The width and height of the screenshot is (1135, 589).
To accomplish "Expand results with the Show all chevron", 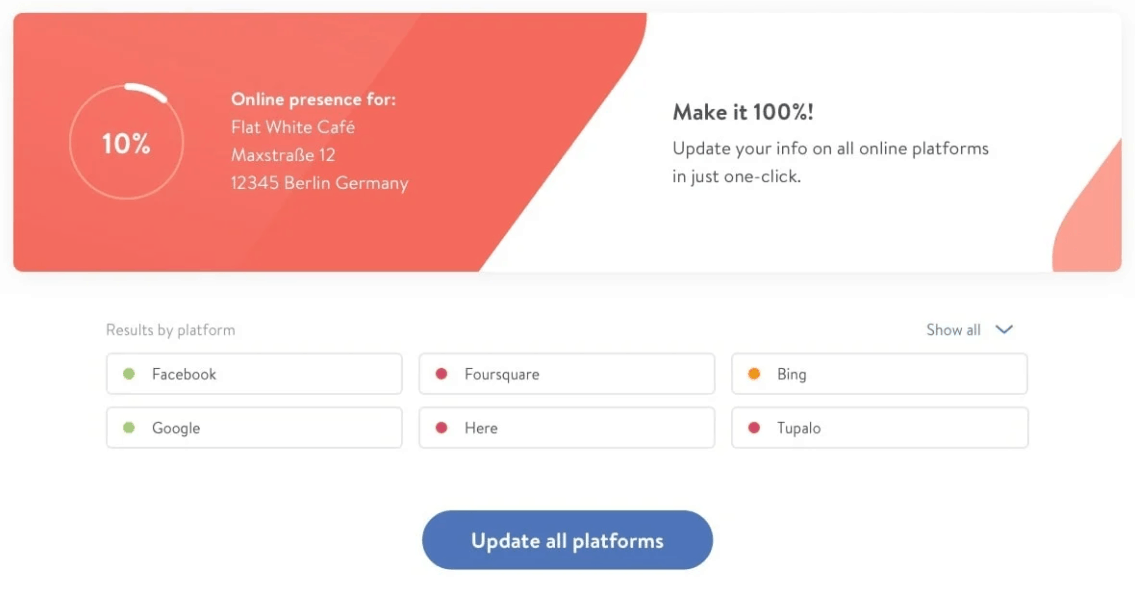I will pyautogui.click(x=1004, y=330).
